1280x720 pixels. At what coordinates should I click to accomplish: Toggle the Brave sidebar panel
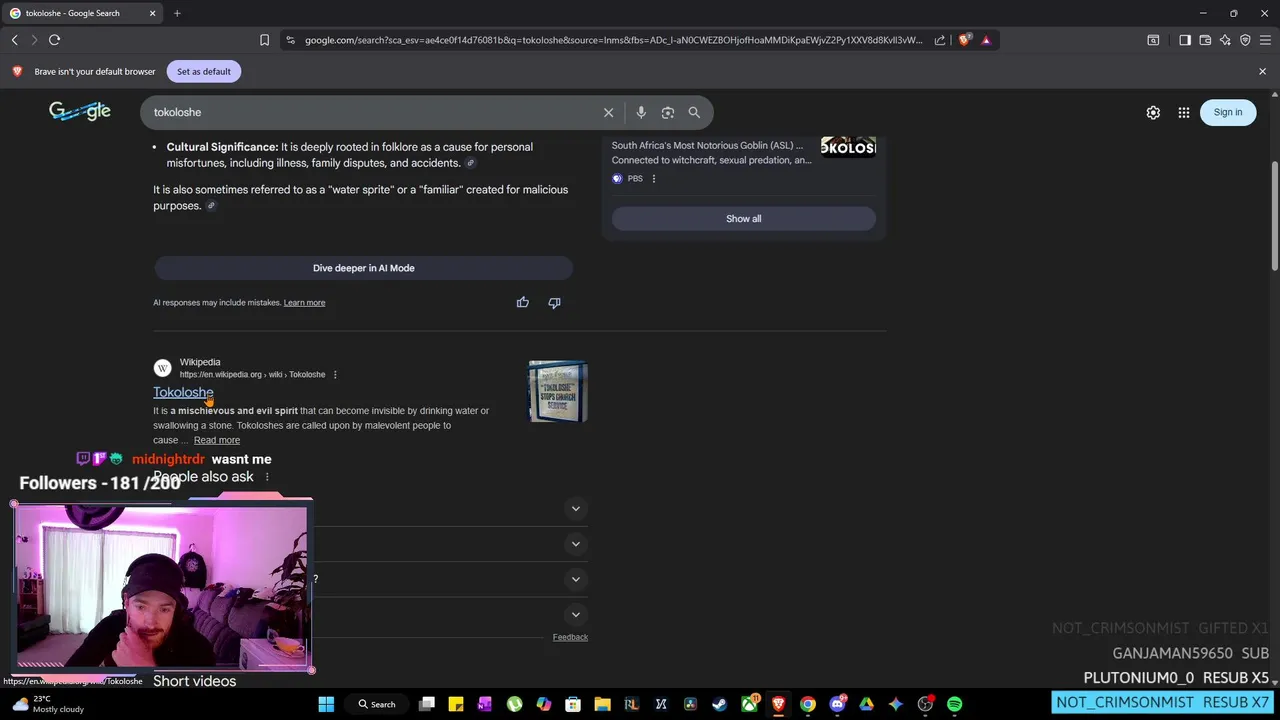coord(1185,40)
